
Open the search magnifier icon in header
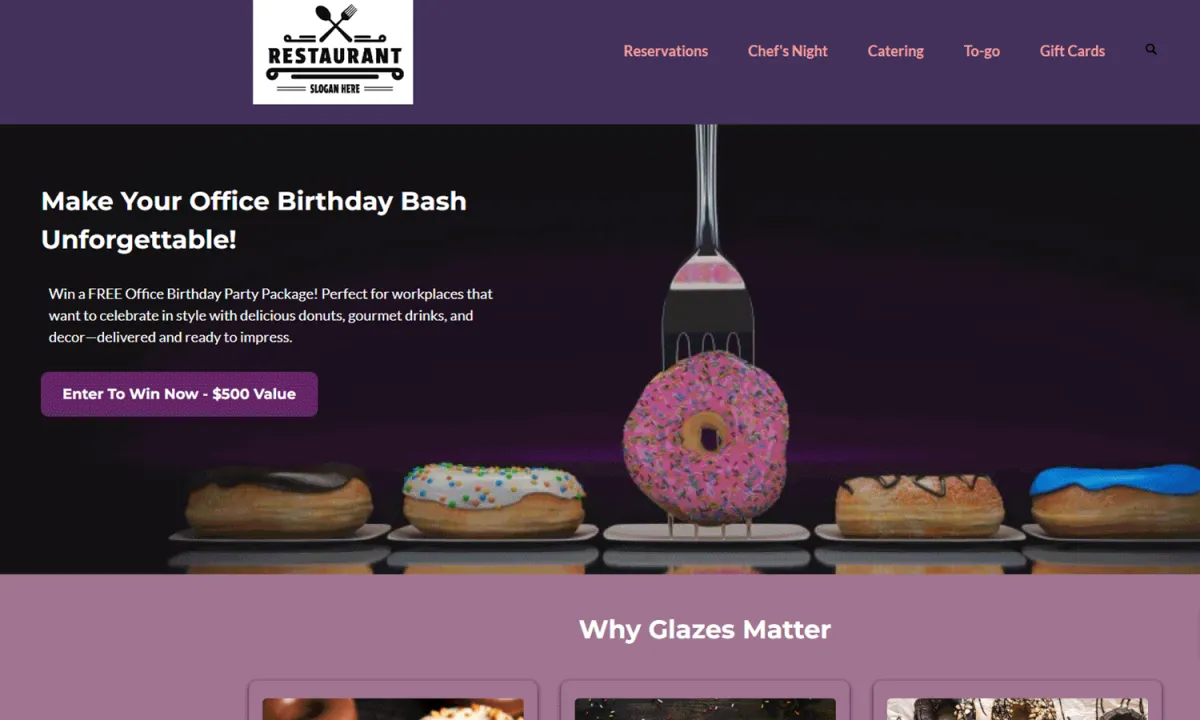pyautogui.click(x=1151, y=49)
